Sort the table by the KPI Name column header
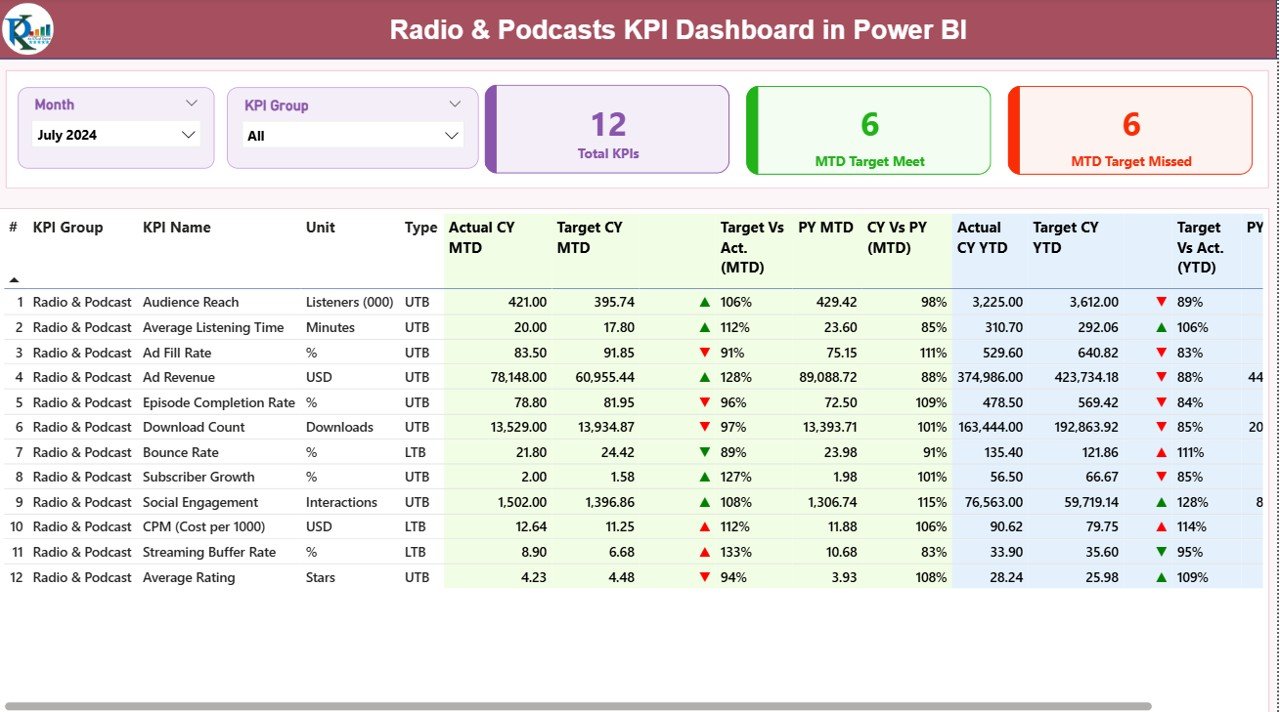 (176, 227)
